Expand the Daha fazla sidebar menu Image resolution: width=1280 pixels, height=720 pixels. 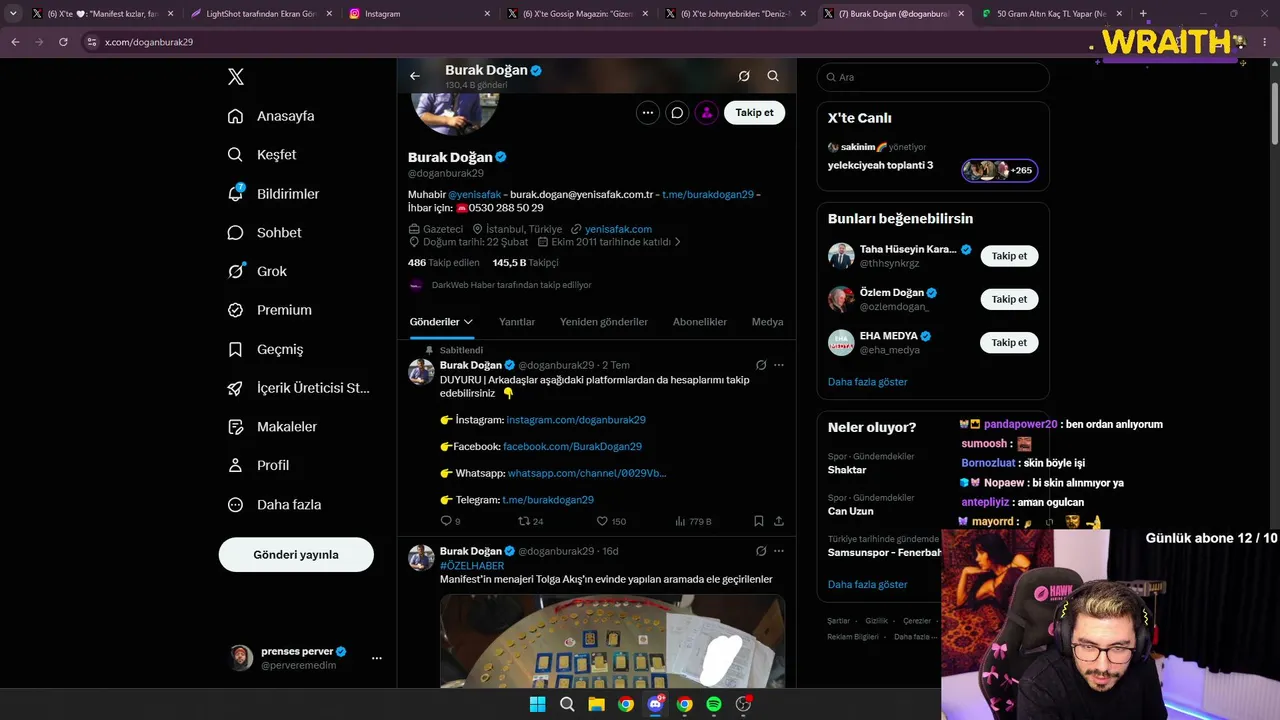tap(274, 505)
